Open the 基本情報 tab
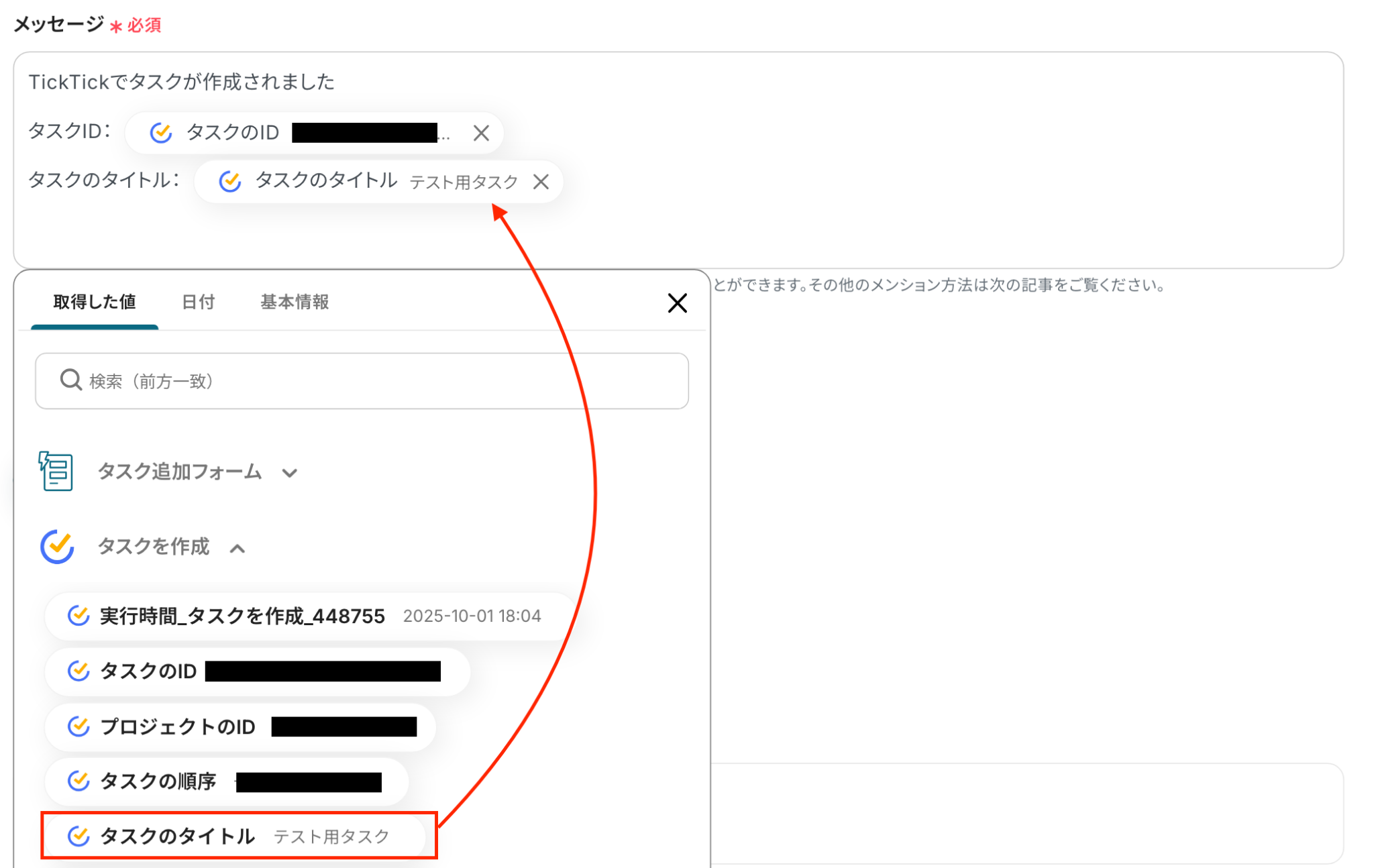Viewport: 1374px width, 868px height. [x=295, y=303]
